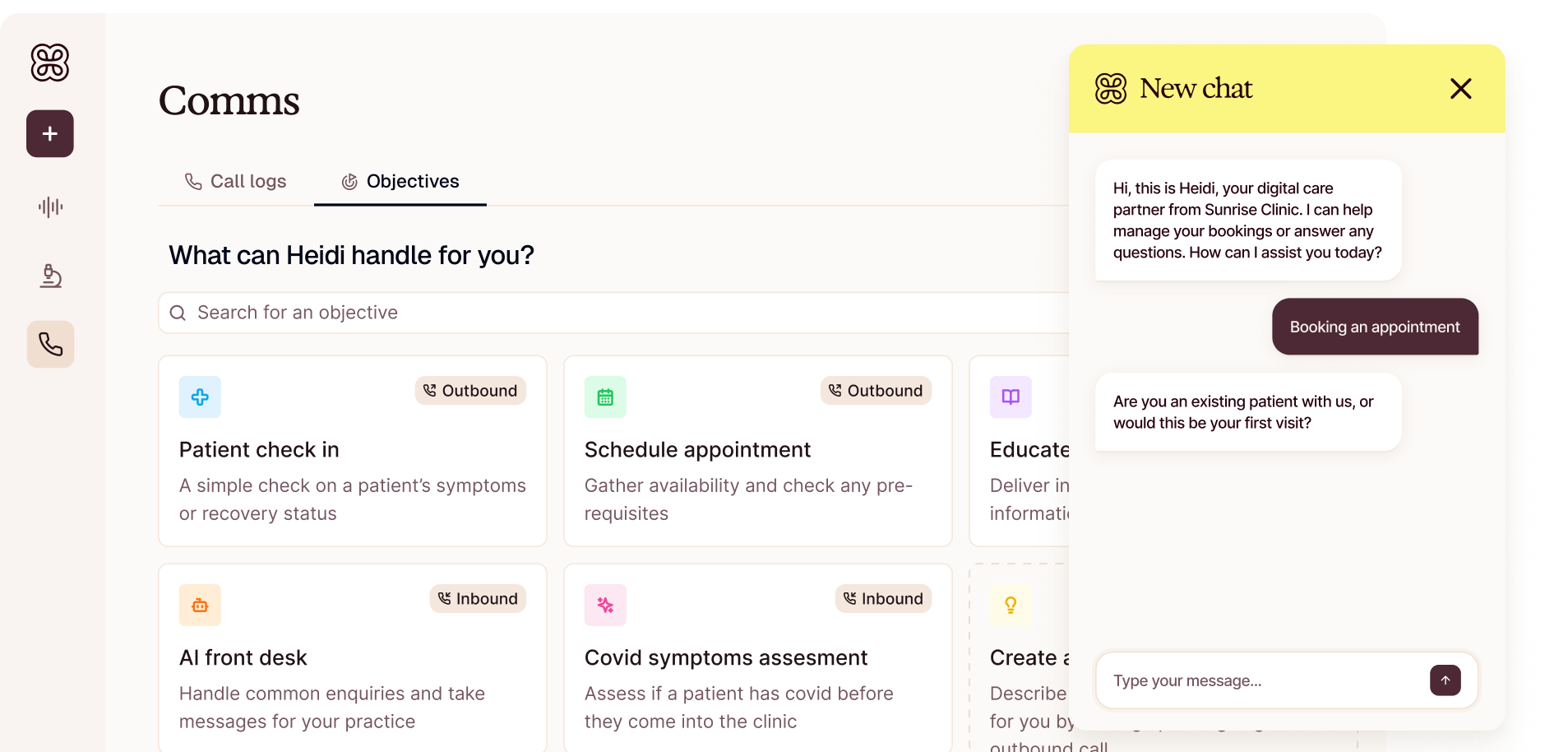The height and width of the screenshot is (752, 1568).
Task: Click the sparkle icon on Covid symptoms assessment
Action: [605, 605]
